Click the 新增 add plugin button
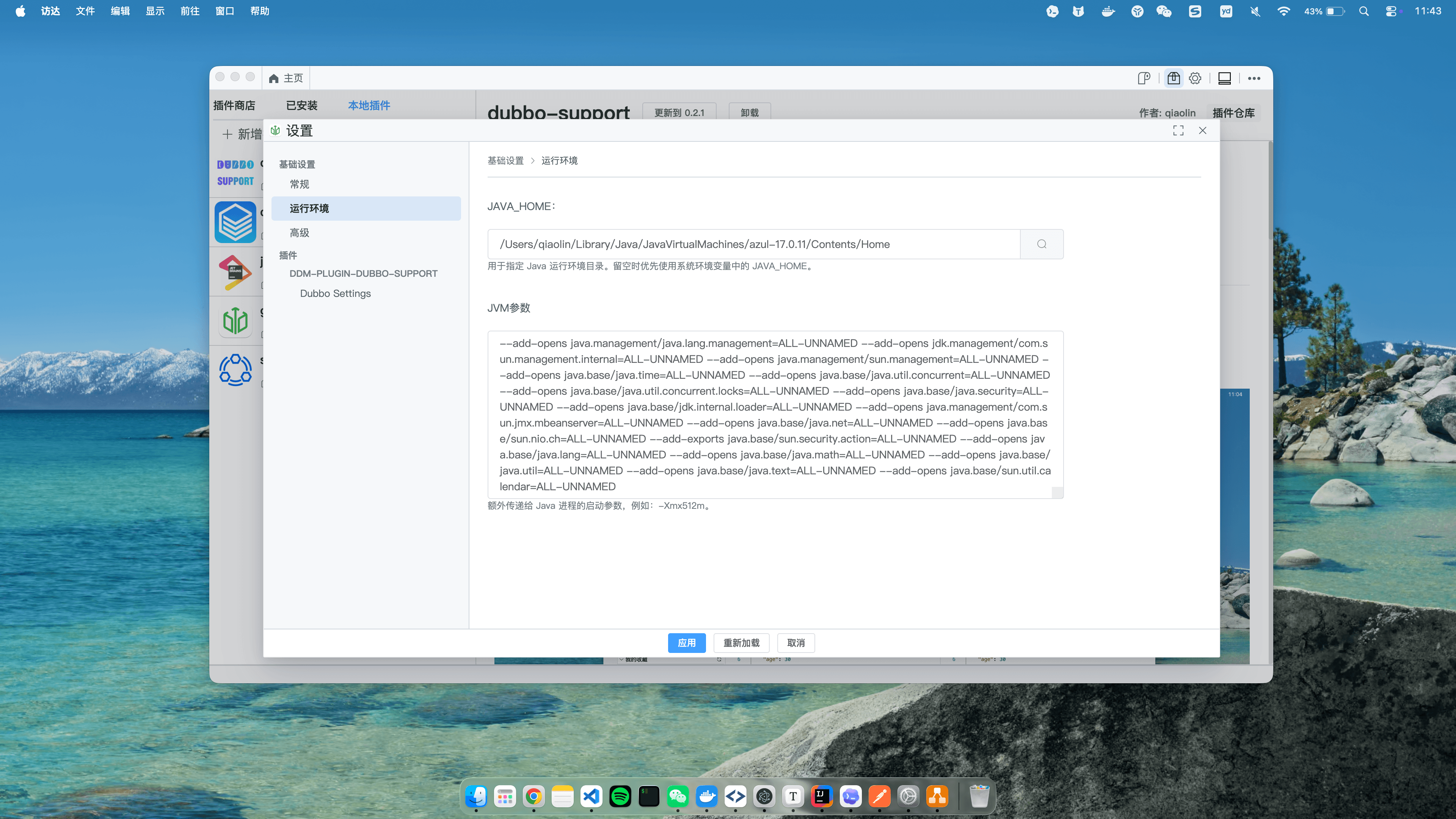 coord(243,134)
